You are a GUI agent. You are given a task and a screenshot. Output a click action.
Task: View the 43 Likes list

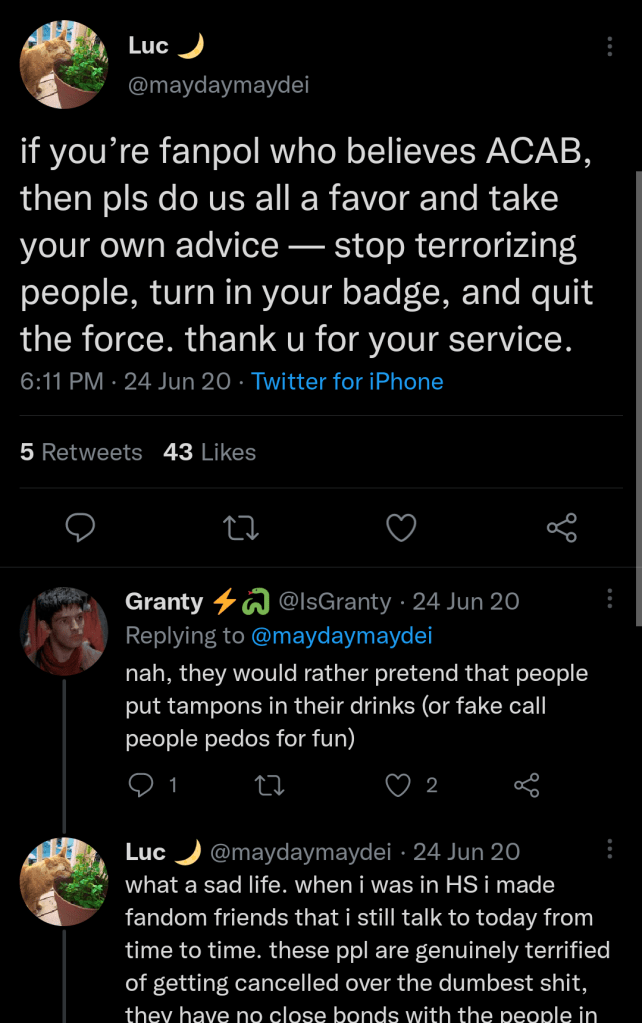209,452
